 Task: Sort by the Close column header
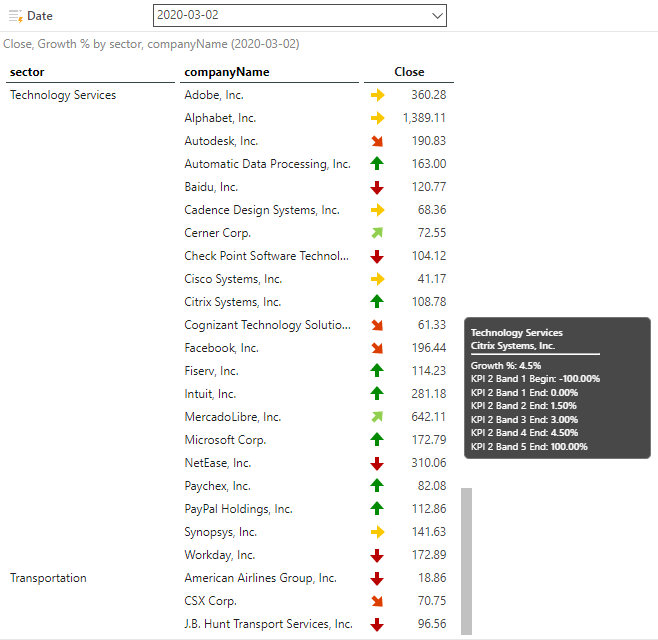point(409,72)
